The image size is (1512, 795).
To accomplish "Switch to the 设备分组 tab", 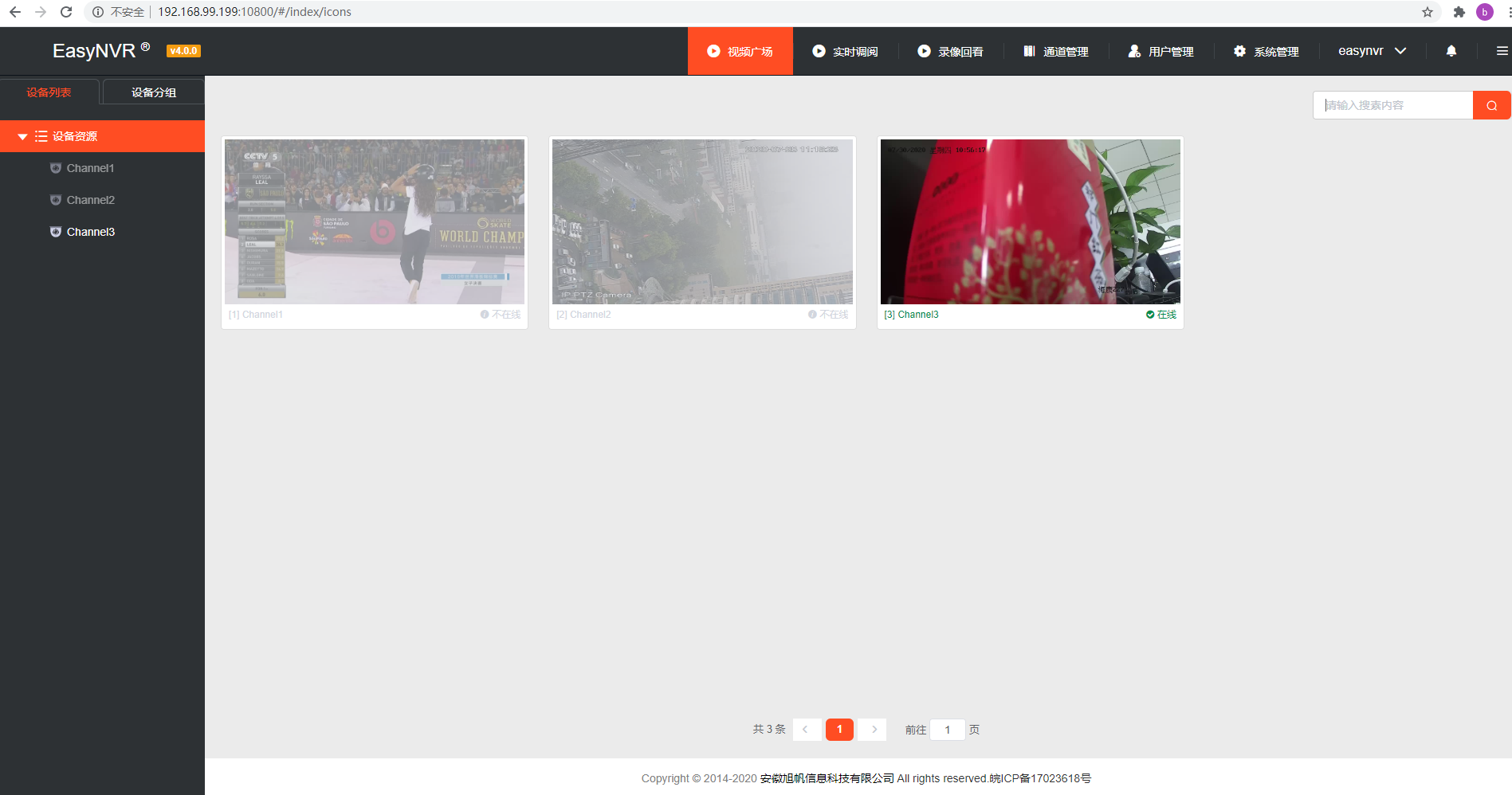I will tap(154, 92).
